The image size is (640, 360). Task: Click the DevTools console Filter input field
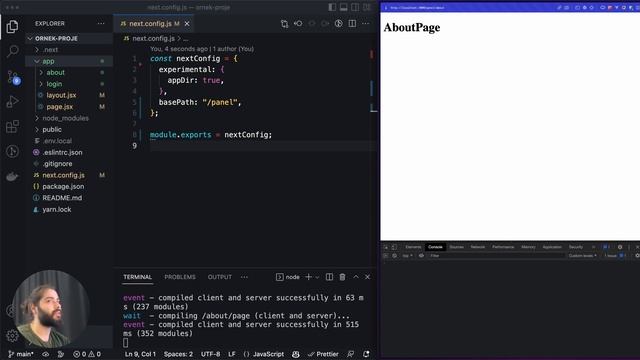pos(496,256)
